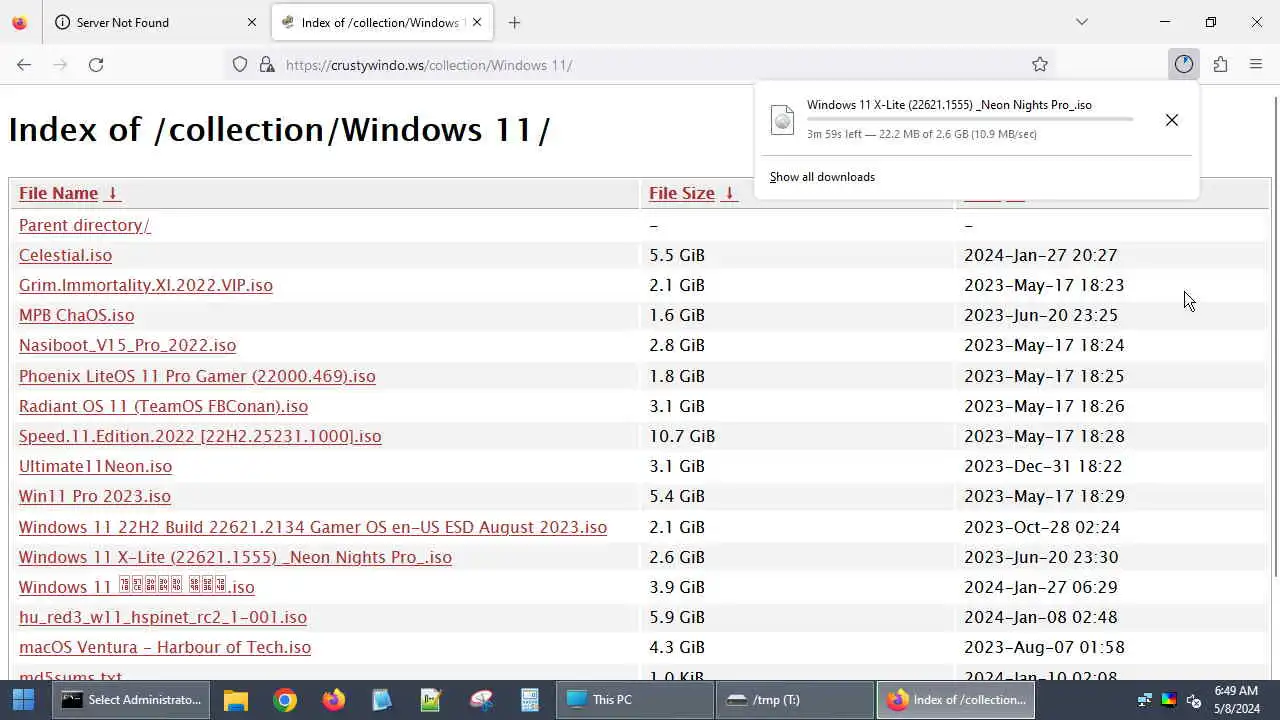Click the browser Back arrow

24,64
